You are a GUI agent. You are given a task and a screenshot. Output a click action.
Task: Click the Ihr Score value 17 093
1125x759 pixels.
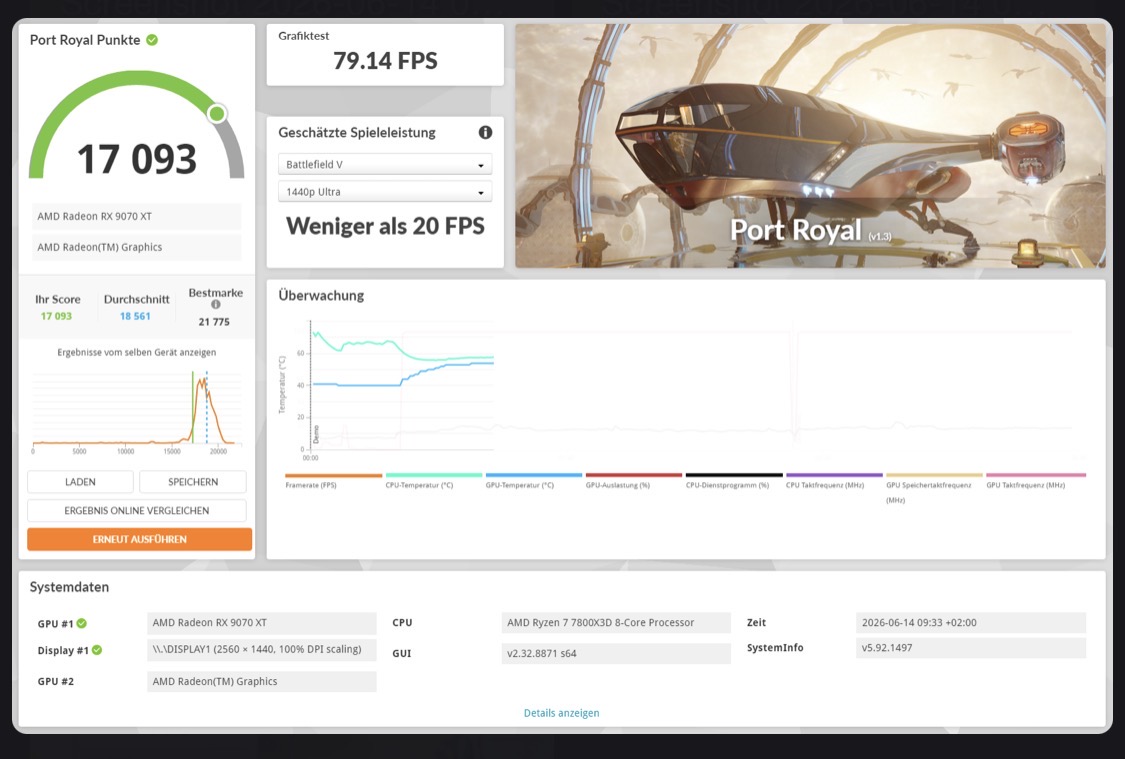tap(56, 316)
